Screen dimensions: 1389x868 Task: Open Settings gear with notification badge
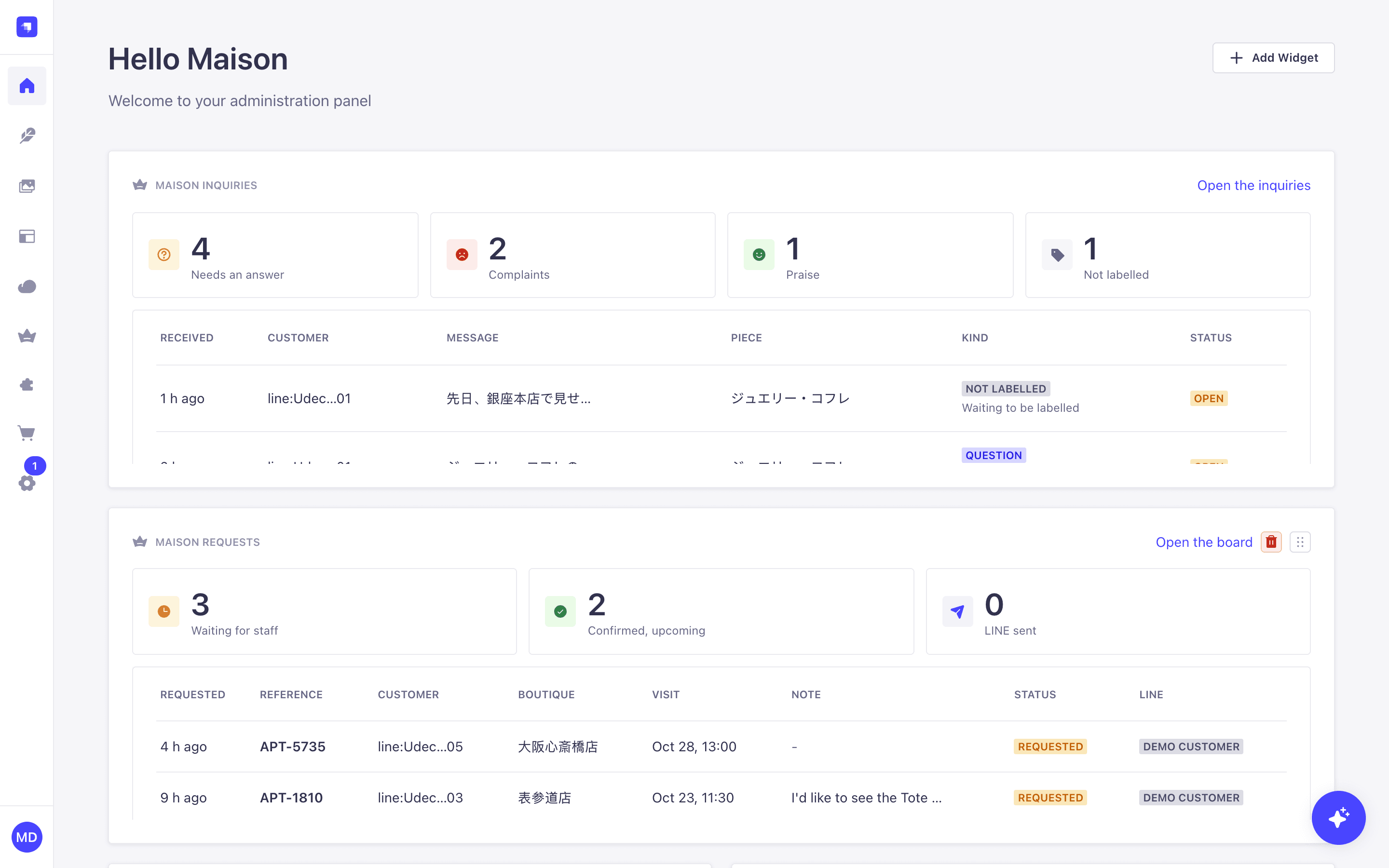coord(27,483)
